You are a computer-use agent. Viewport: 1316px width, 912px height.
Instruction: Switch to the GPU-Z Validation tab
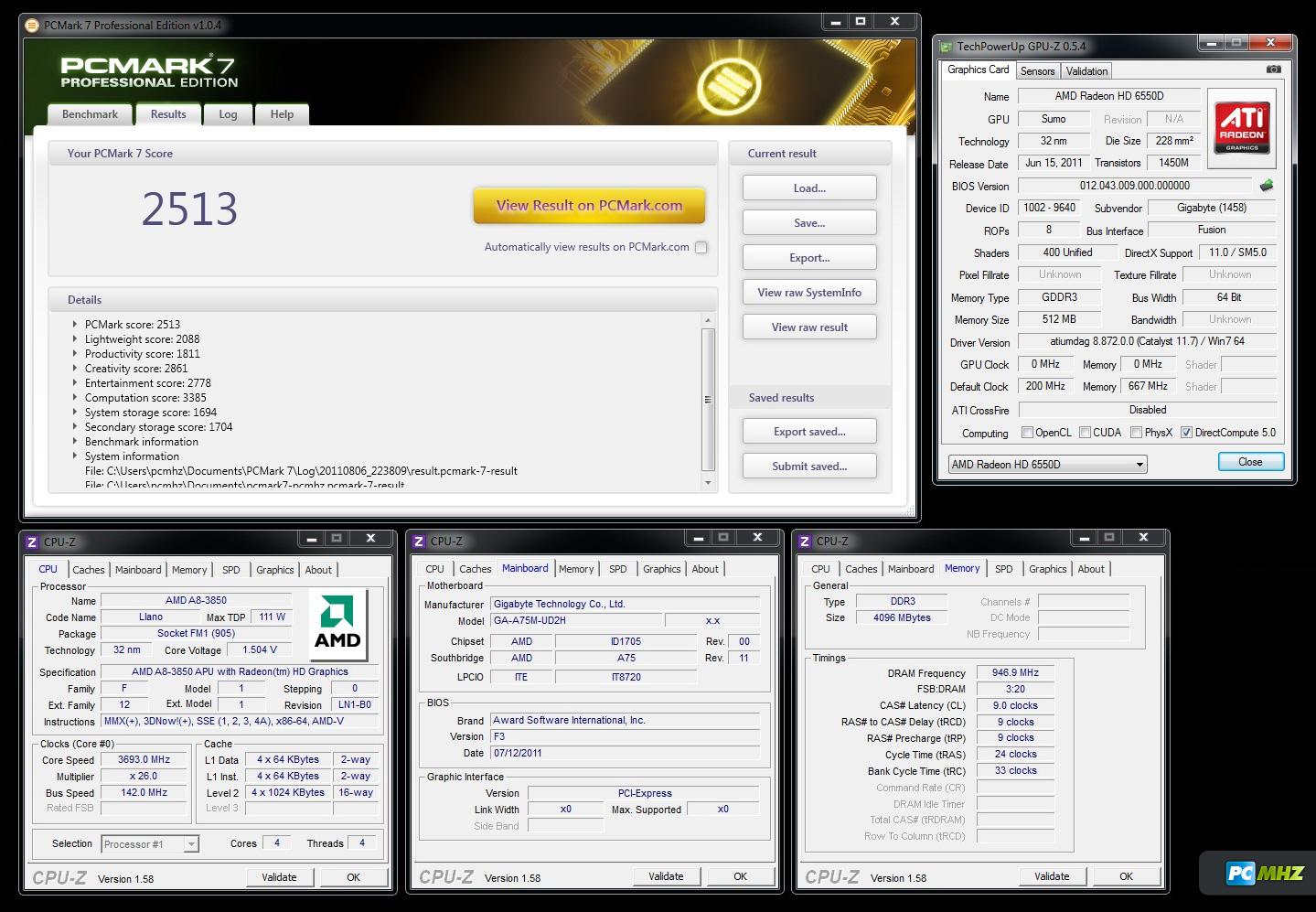tap(1086, 70)
